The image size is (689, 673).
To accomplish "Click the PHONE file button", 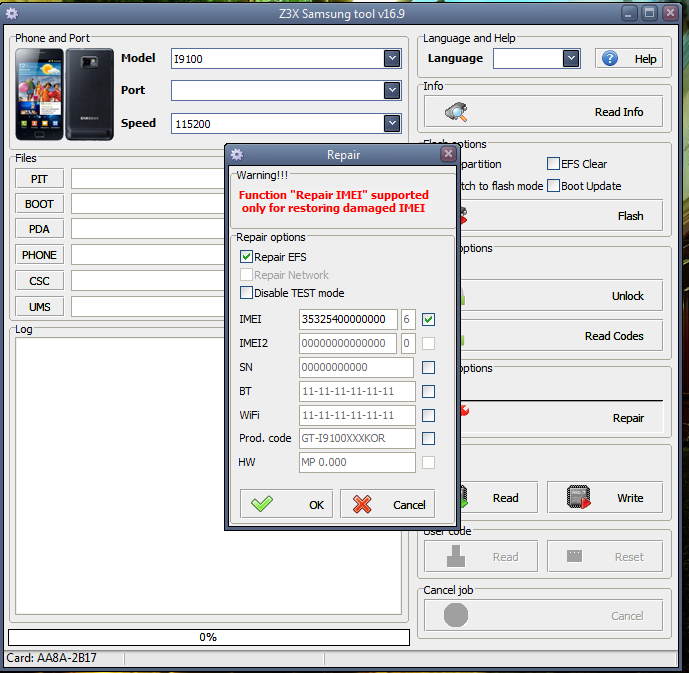I will coord(40,255).
